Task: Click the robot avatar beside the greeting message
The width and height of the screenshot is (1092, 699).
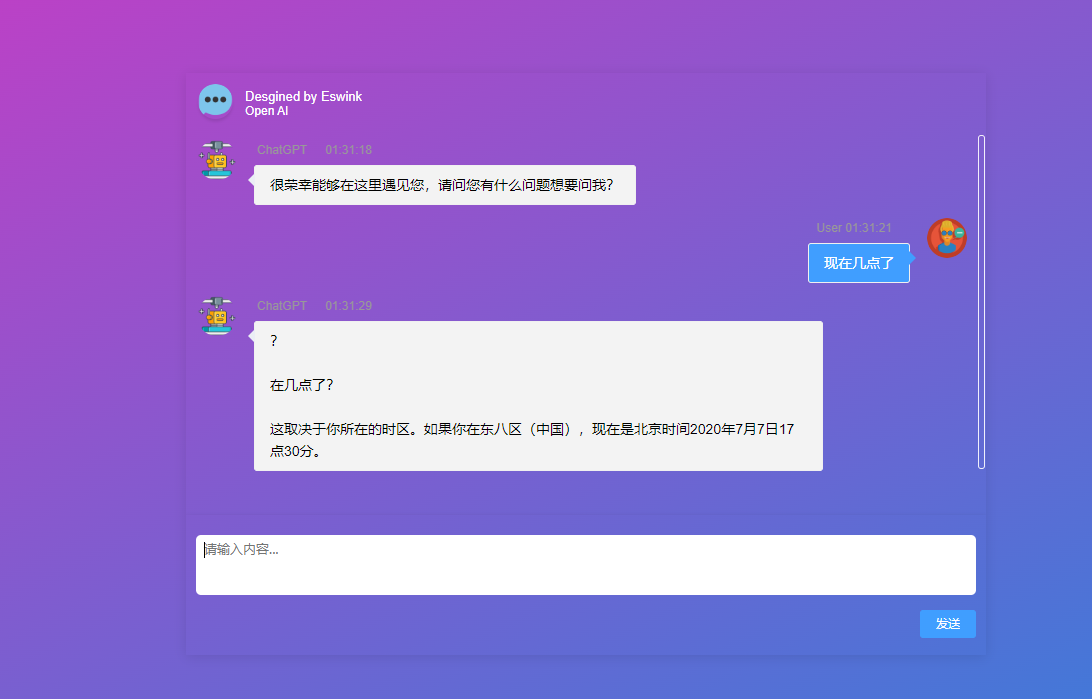Action: click(x=216, y=160)
